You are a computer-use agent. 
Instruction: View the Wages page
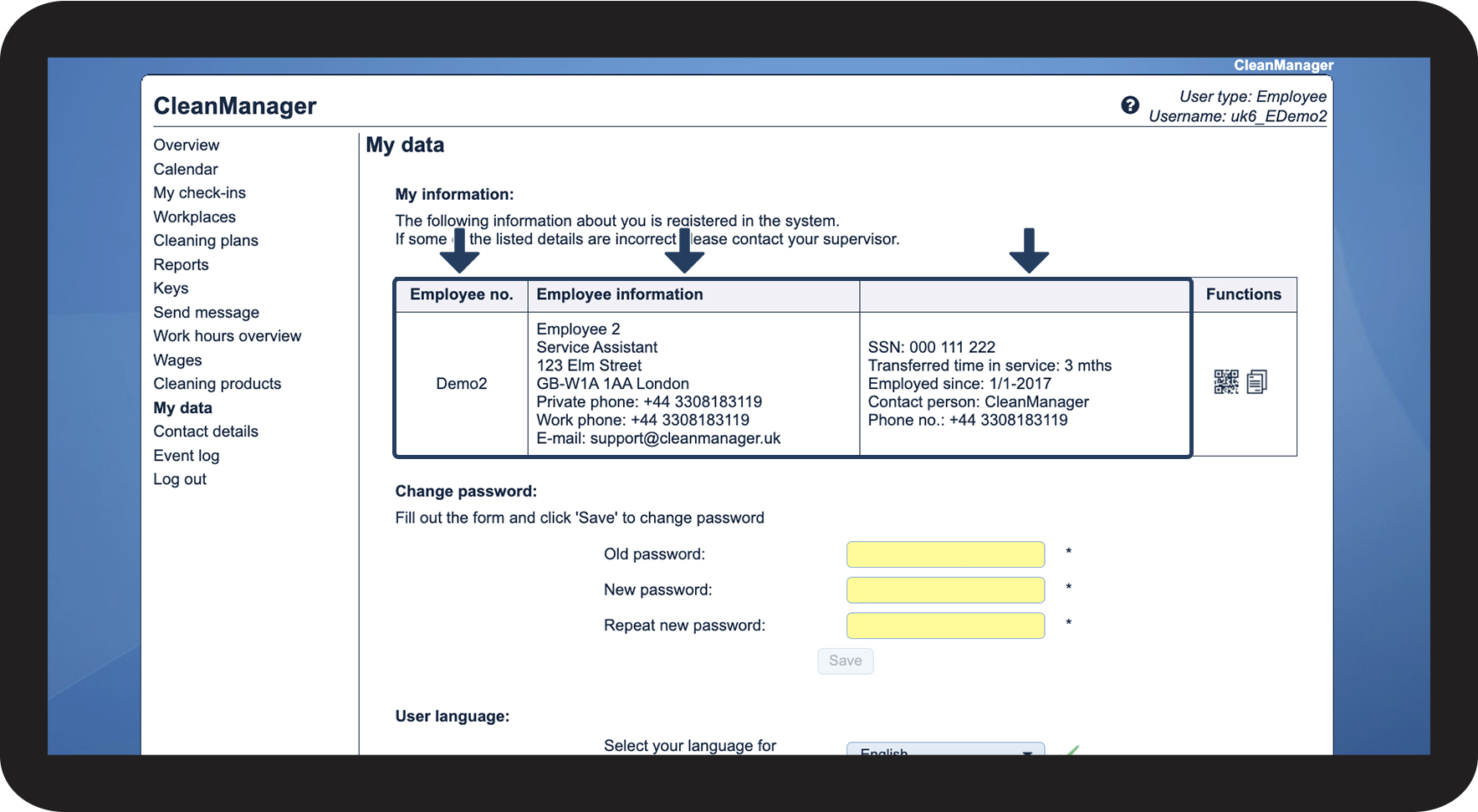tap(178, 360)
